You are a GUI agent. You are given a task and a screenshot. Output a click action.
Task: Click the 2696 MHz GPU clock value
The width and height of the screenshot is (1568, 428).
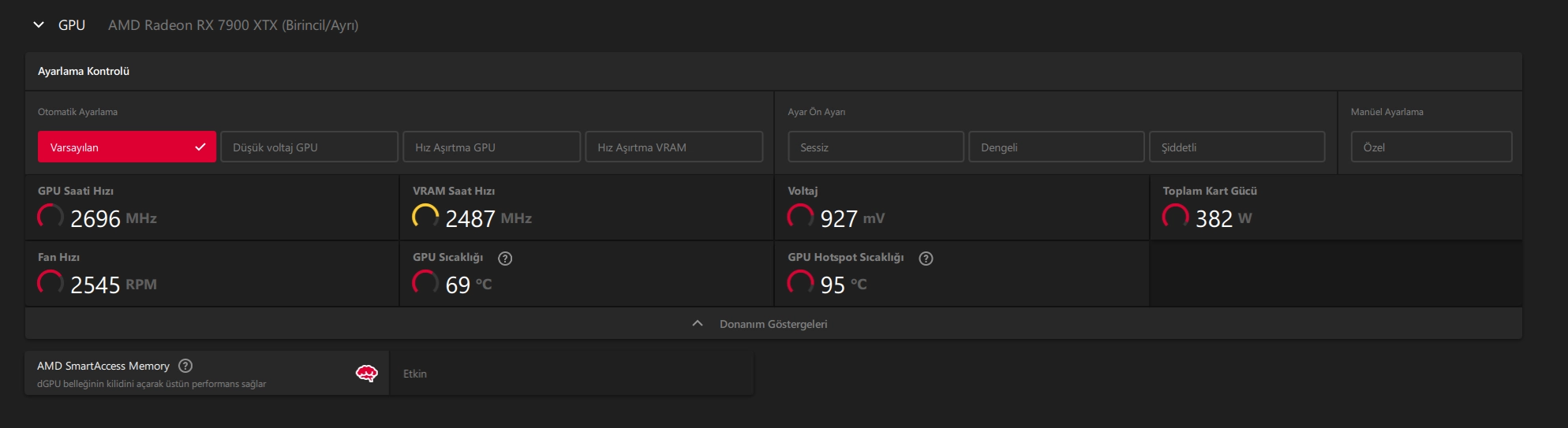114,218
